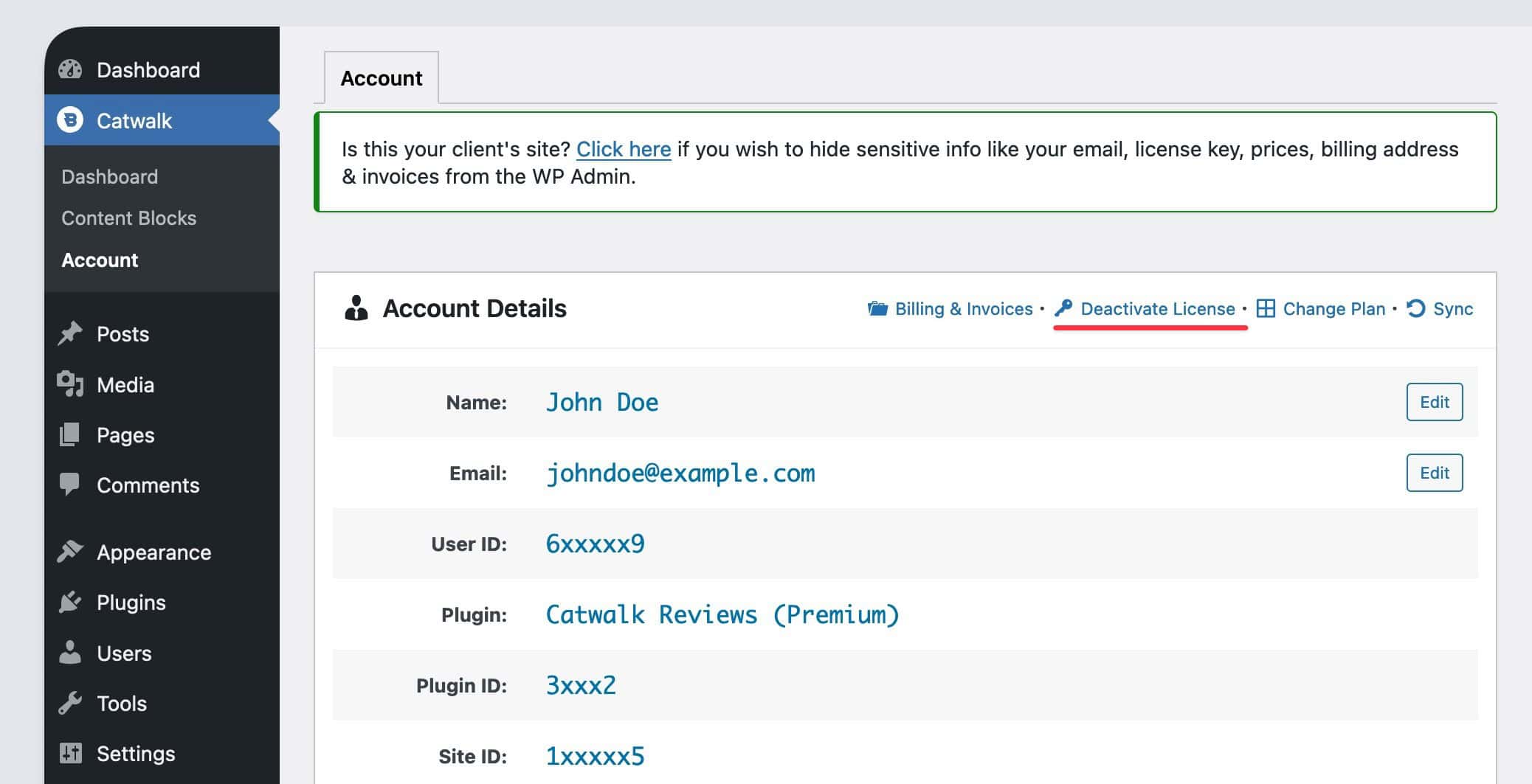1532x784 pixels.
Task: Click the Users person icon
Action: (x=70, y=653)
